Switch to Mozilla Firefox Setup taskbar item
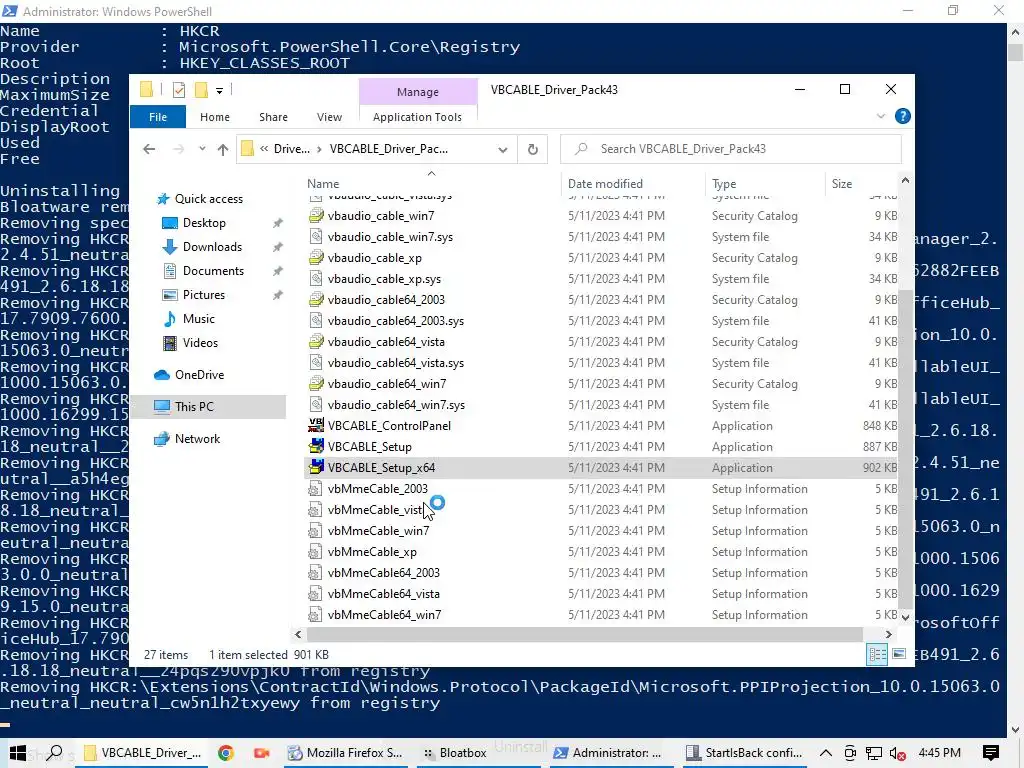Viewport: 1024px width, 768px height. [345, 753]
